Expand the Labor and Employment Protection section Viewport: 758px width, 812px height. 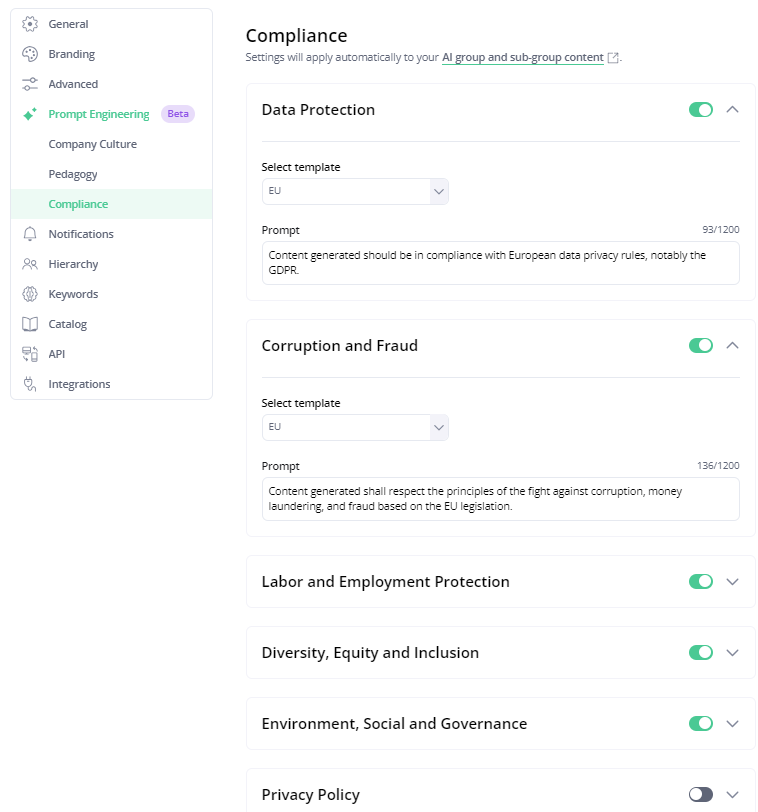click(733, 581)
